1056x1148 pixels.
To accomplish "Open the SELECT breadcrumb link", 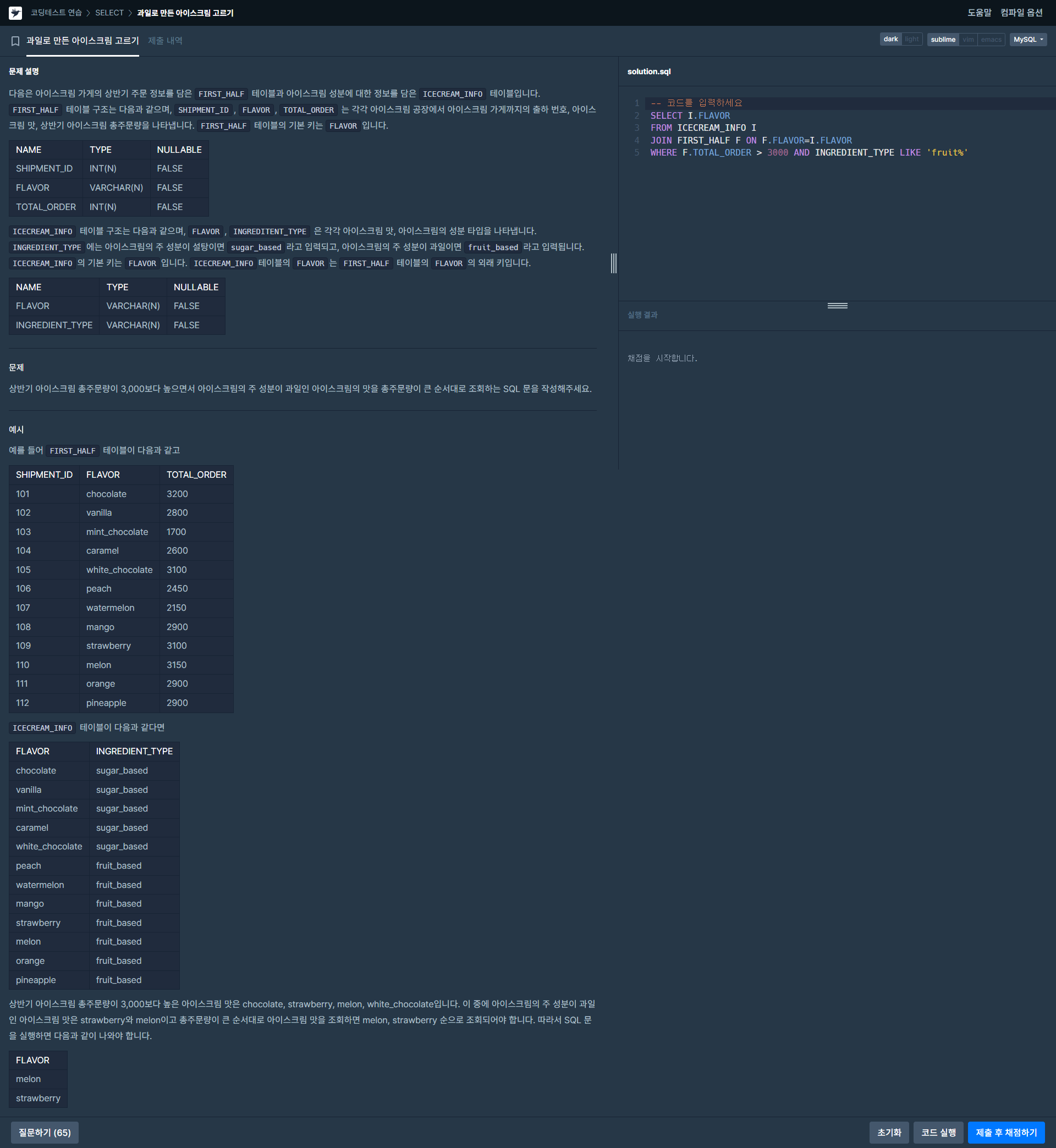I will [109, 13].
